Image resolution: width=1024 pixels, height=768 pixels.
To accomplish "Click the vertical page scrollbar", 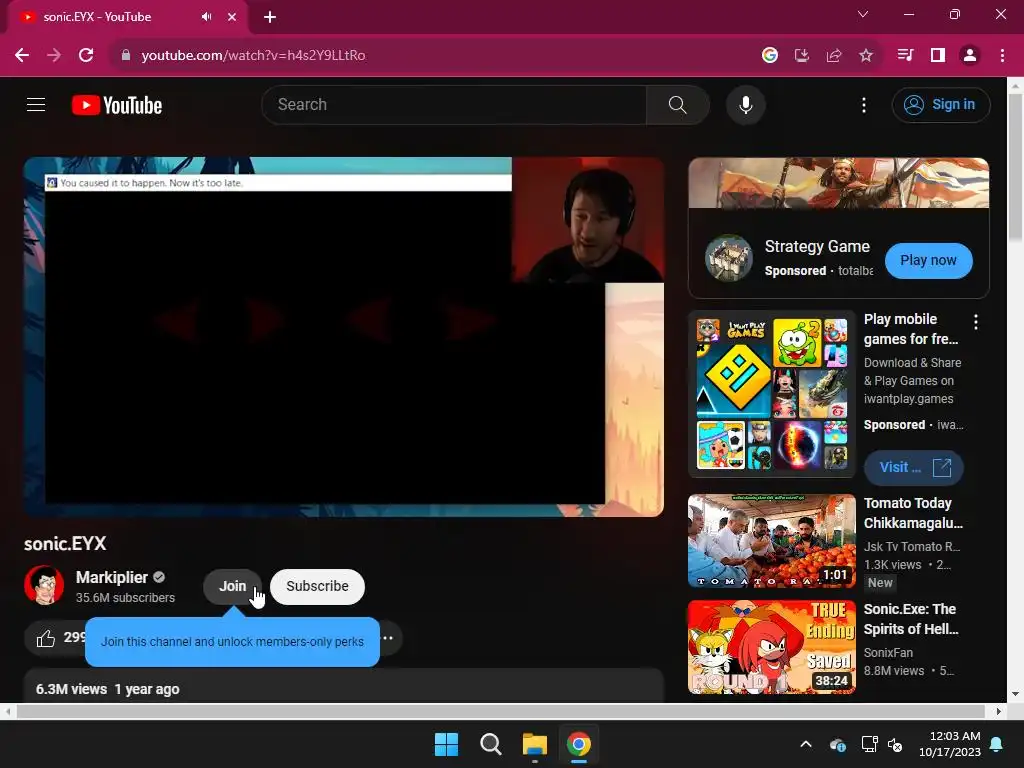I will [1016, 167].
